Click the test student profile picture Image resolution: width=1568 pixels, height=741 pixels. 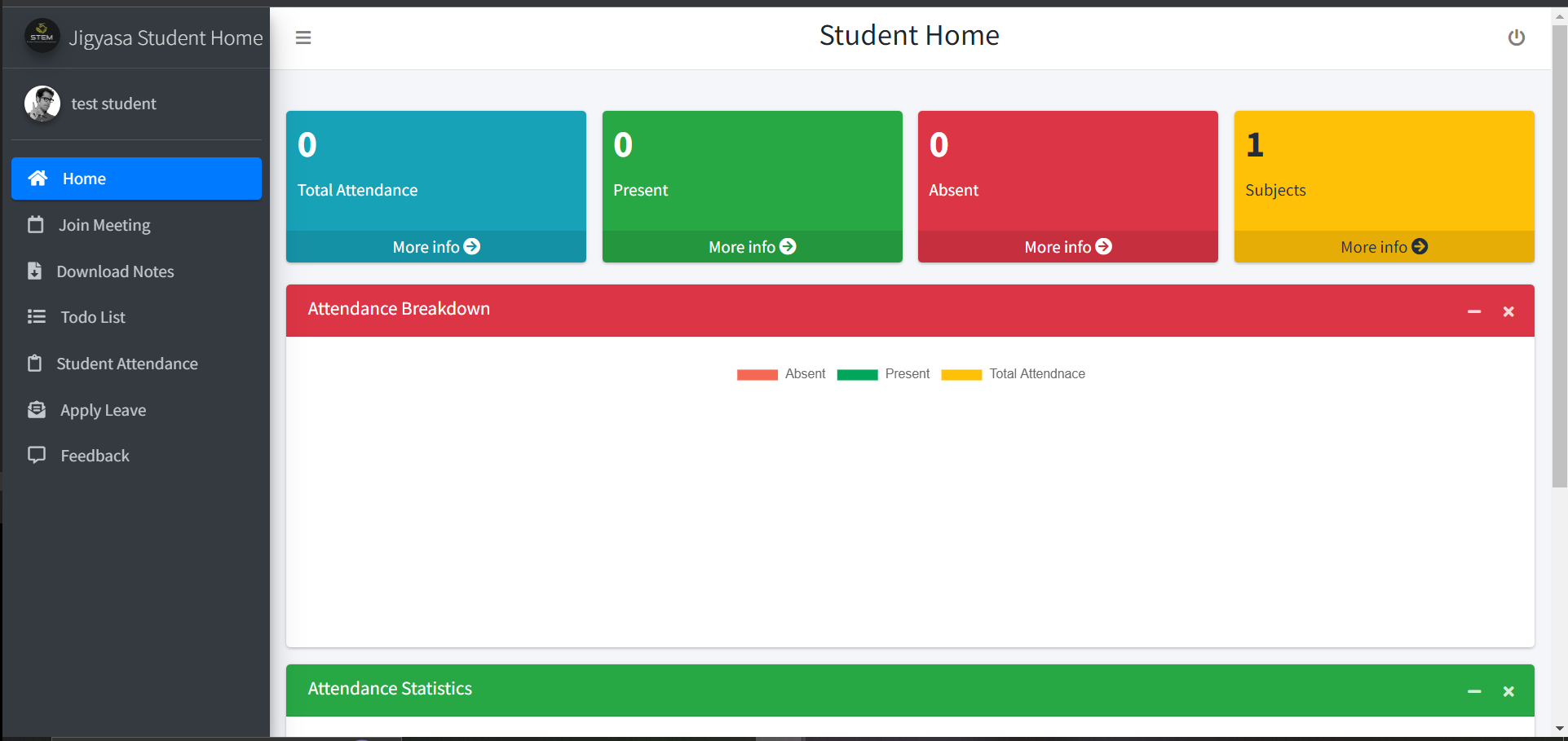pos(42,104)
